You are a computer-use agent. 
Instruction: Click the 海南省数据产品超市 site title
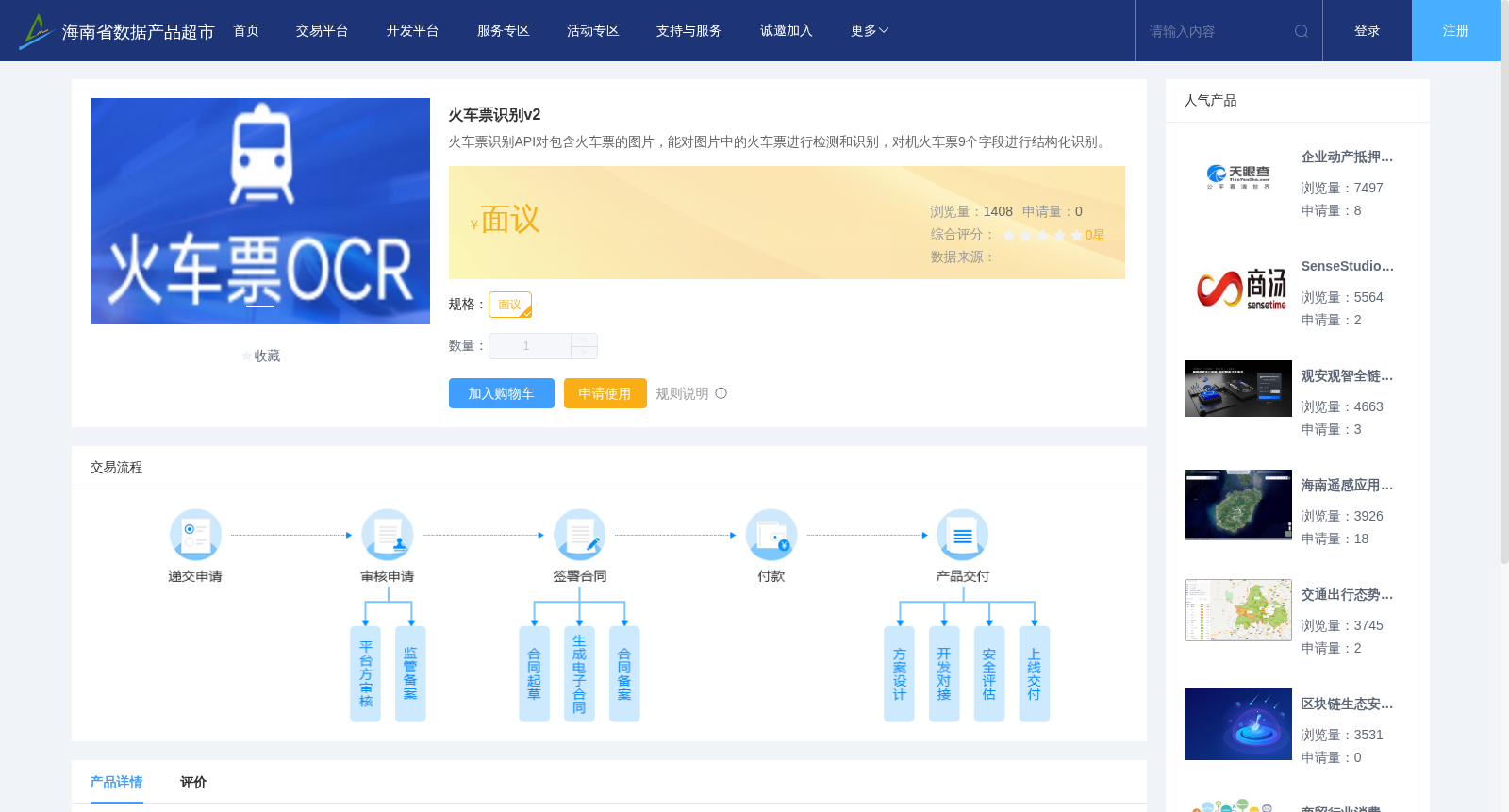pyautogui.click(x=139, y=32)
